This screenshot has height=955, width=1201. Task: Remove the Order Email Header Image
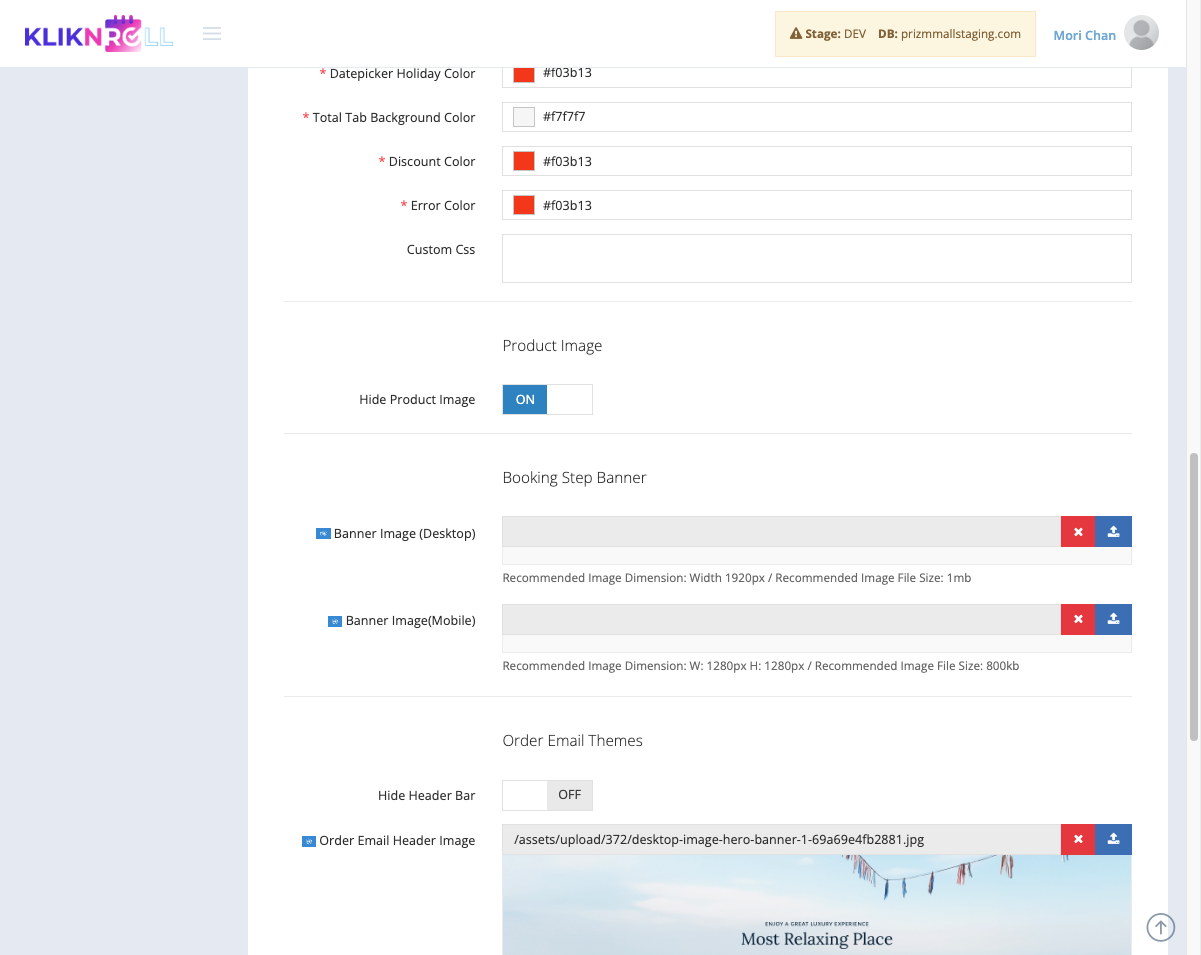(x=1078, y=840)
